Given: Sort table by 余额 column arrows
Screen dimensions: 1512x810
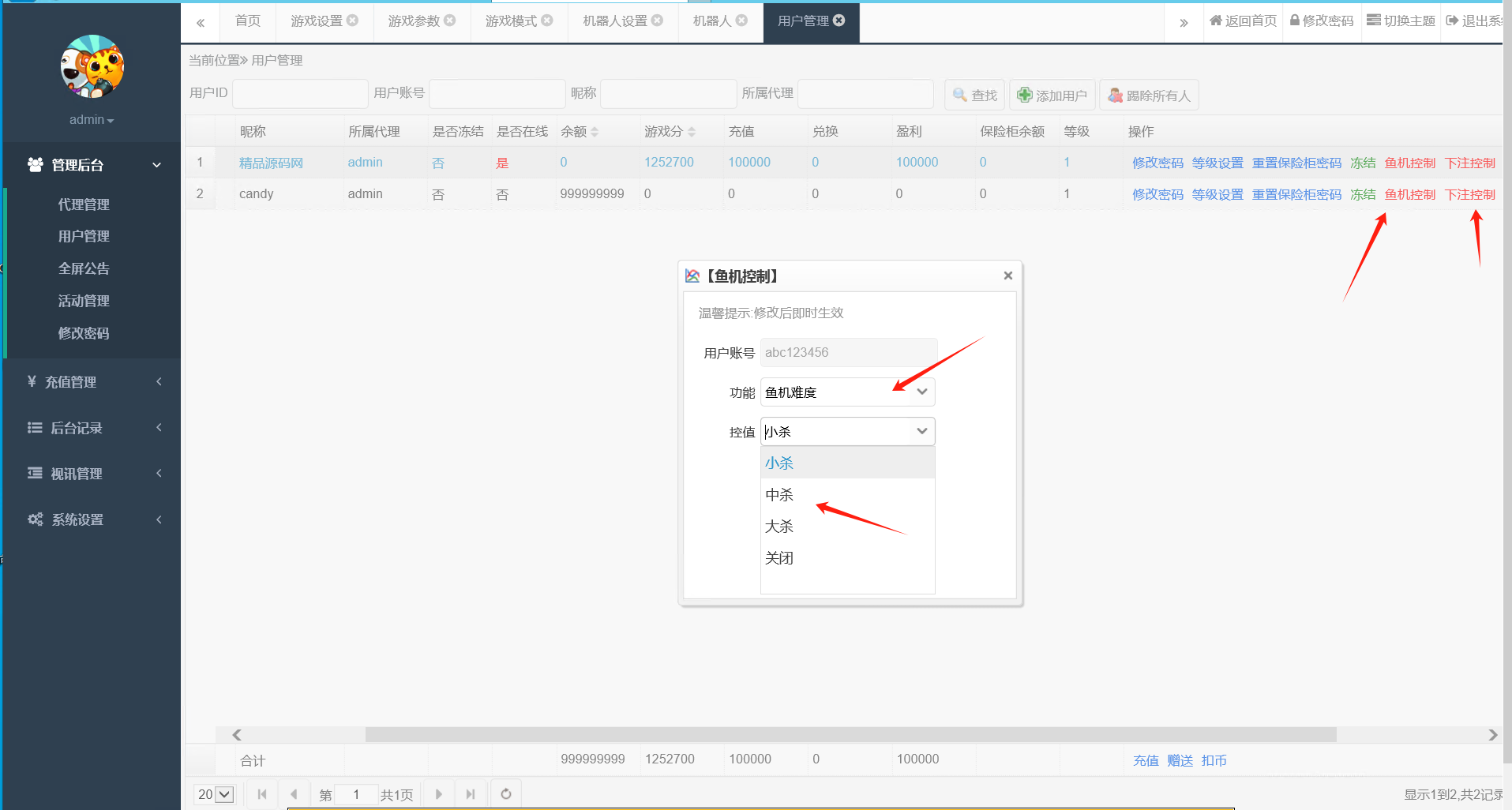Looking at the screenshot, I should tap(595, 132).
